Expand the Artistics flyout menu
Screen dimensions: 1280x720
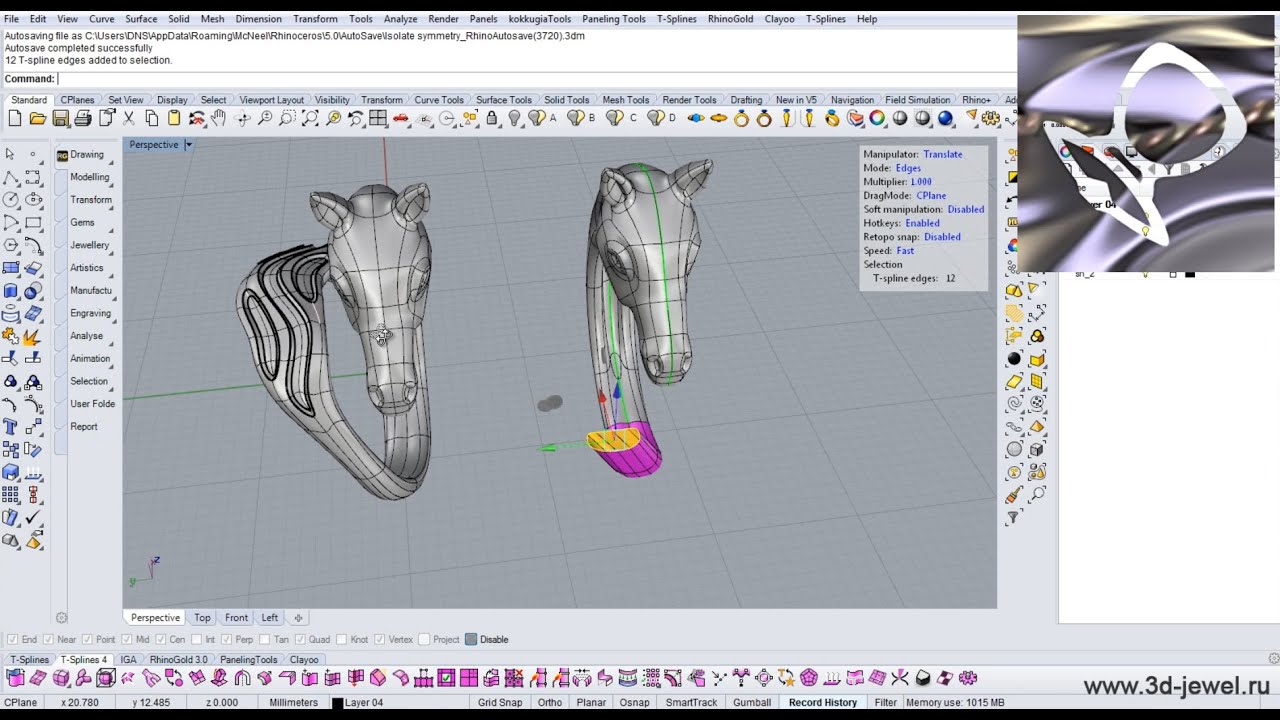pos(87,268)
